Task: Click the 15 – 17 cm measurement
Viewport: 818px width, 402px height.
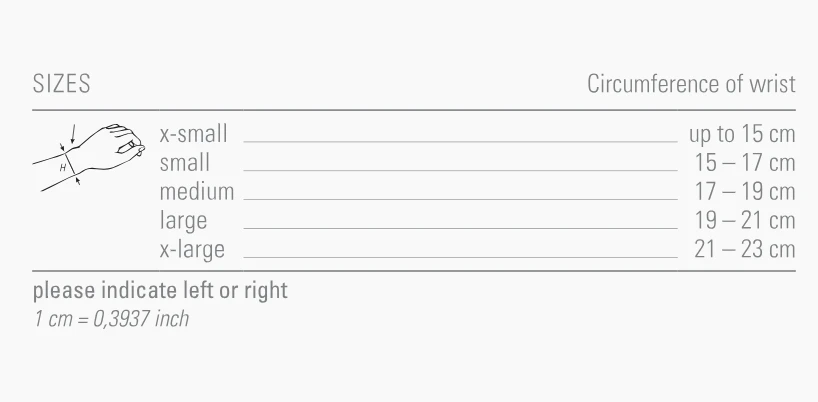Action: point(745,162)
